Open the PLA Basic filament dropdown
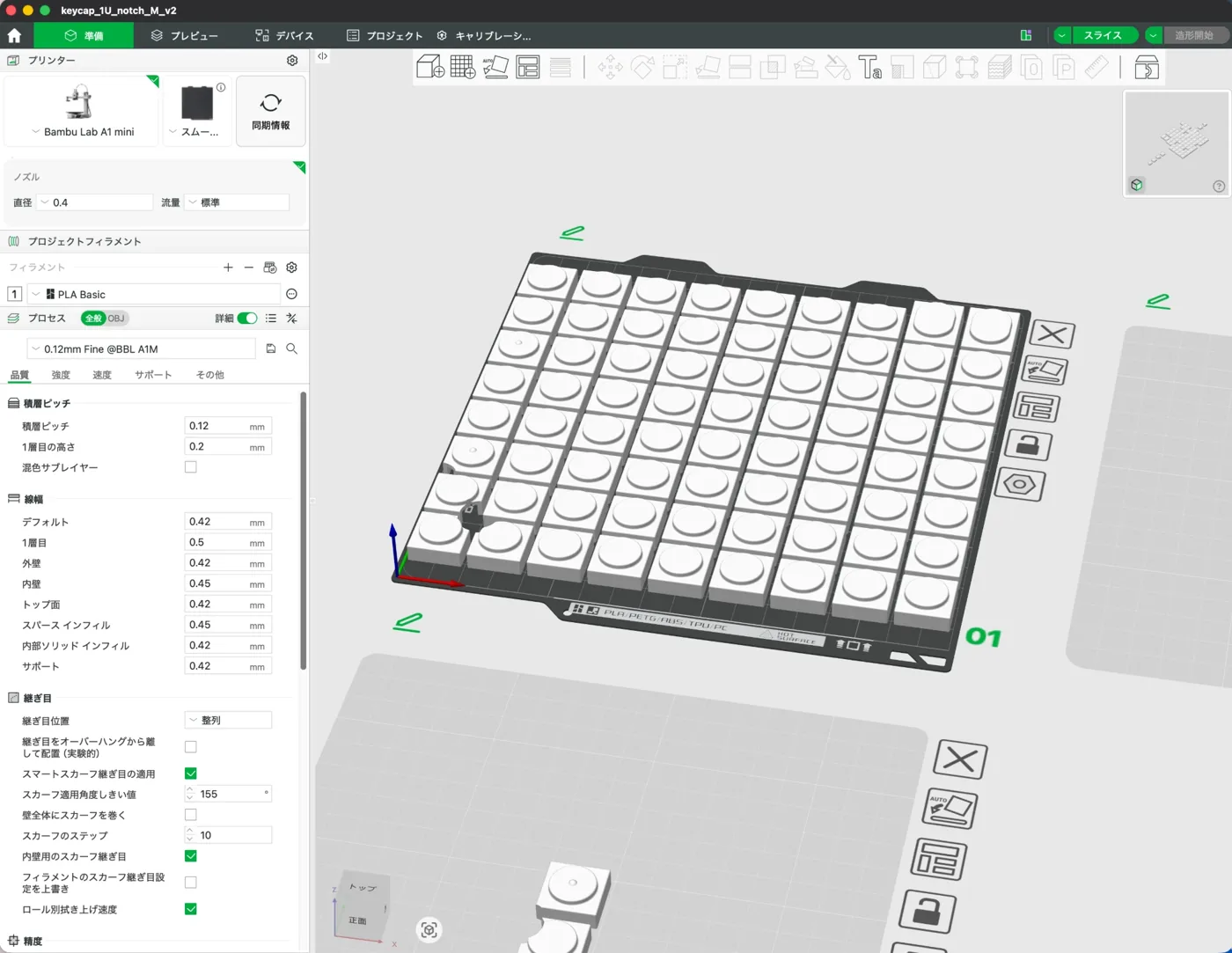1232x953 pixels. coord(154,294)
